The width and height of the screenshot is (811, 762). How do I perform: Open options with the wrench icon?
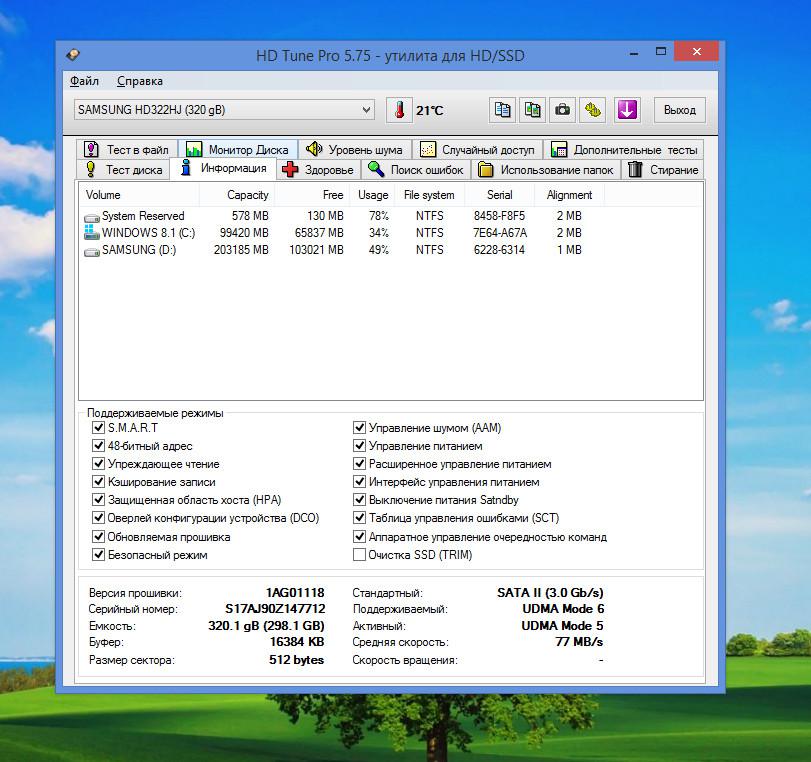[x=593, y=110]
